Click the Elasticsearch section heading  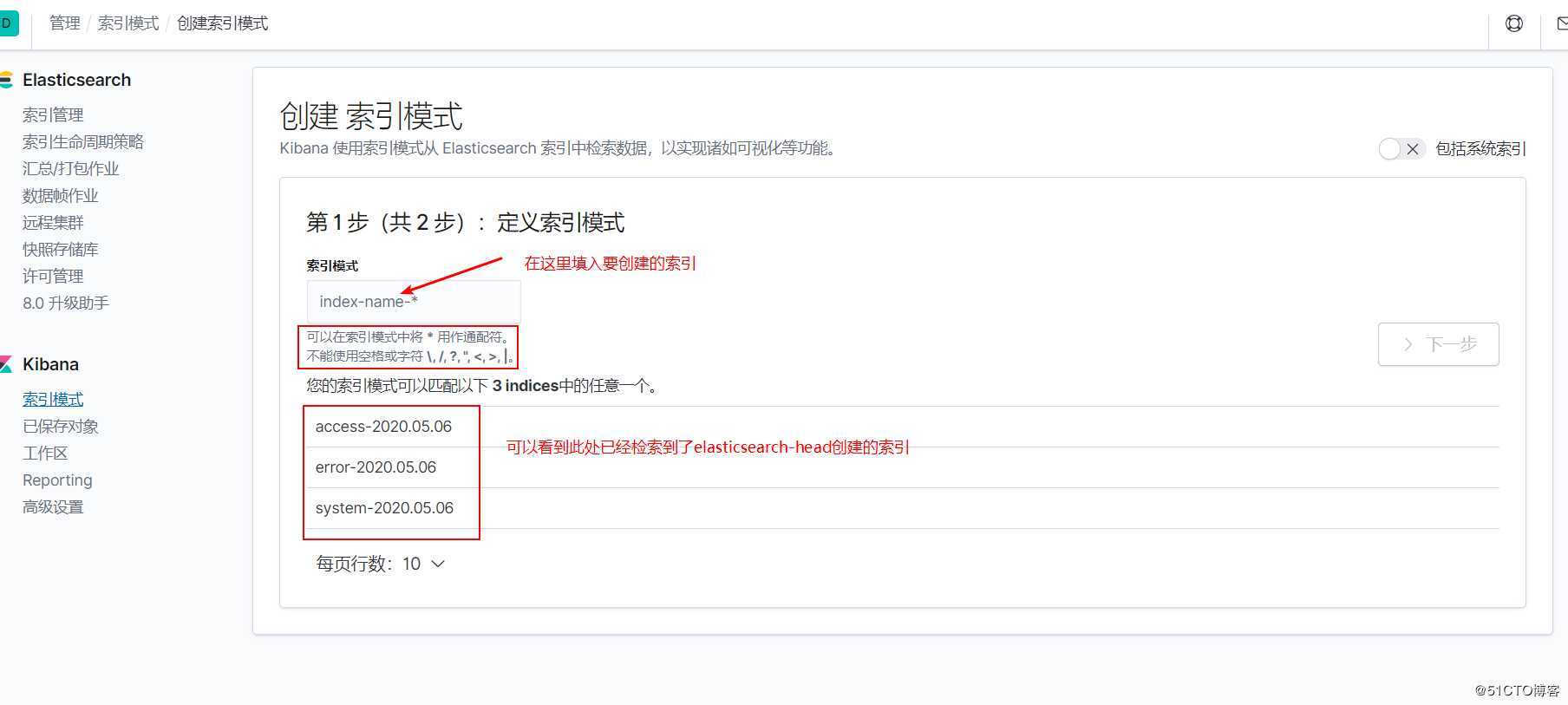click(x=76, y=80)
